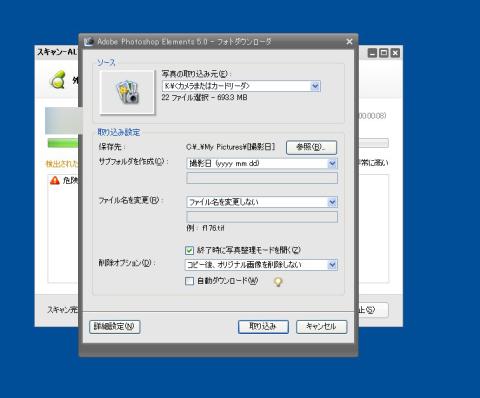Close the Photo Downloader dialog
This screenshot has height=398, width=480.
point(349,42)
